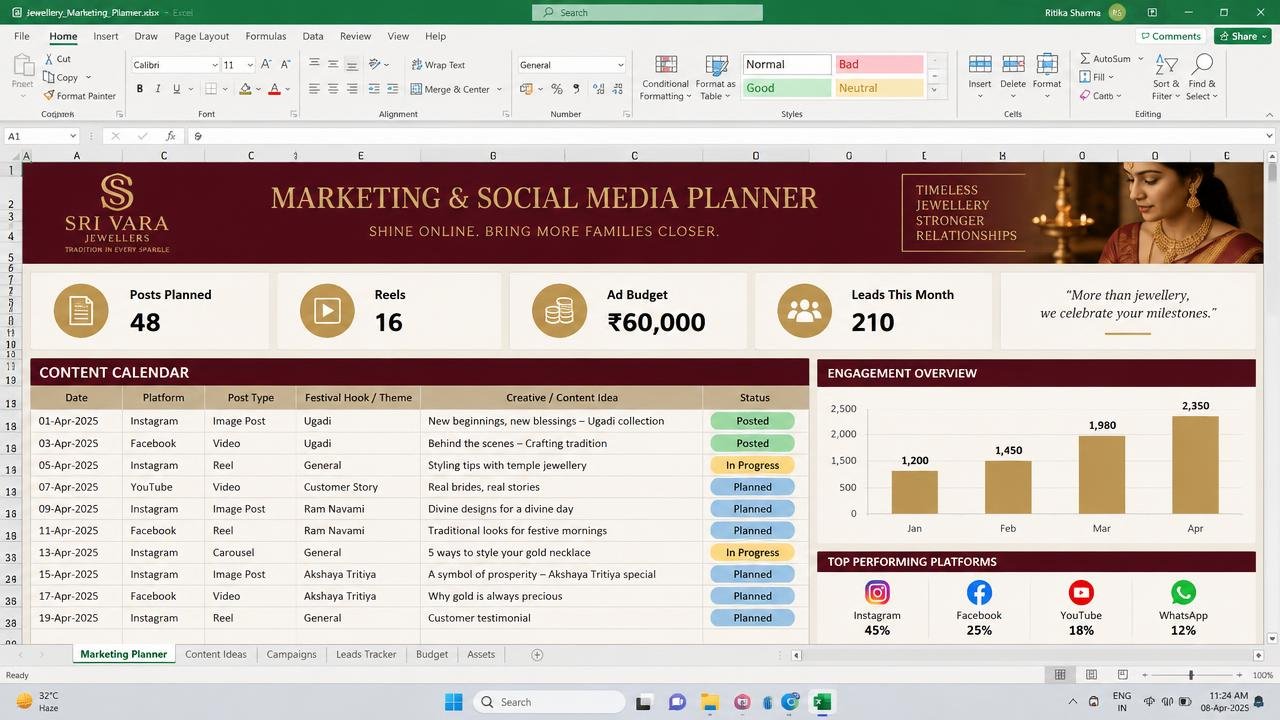Open Format as Table gallery
This screenshot has width=1280, height=720.
coord(716,78)
